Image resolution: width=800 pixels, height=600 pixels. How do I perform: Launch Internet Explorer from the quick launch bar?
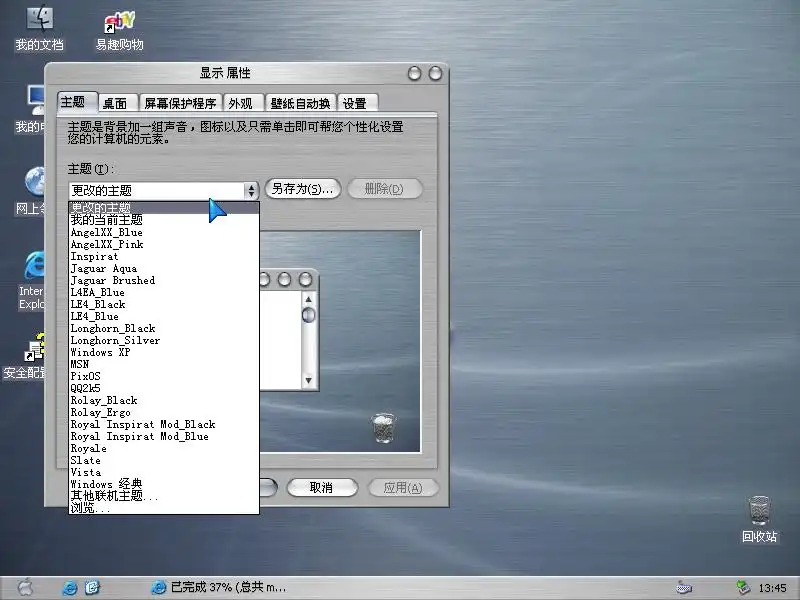tap(69, 588)
